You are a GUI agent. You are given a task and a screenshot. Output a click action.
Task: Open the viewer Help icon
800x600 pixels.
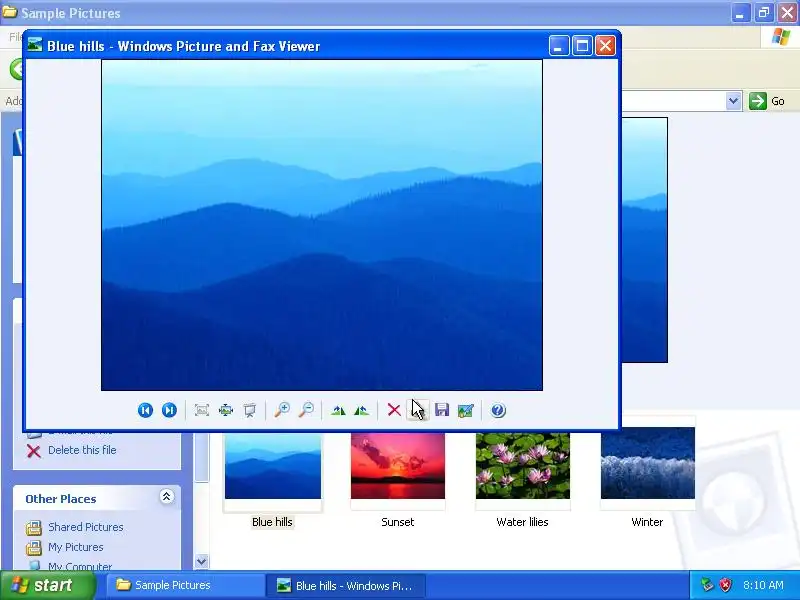[498, 410]
